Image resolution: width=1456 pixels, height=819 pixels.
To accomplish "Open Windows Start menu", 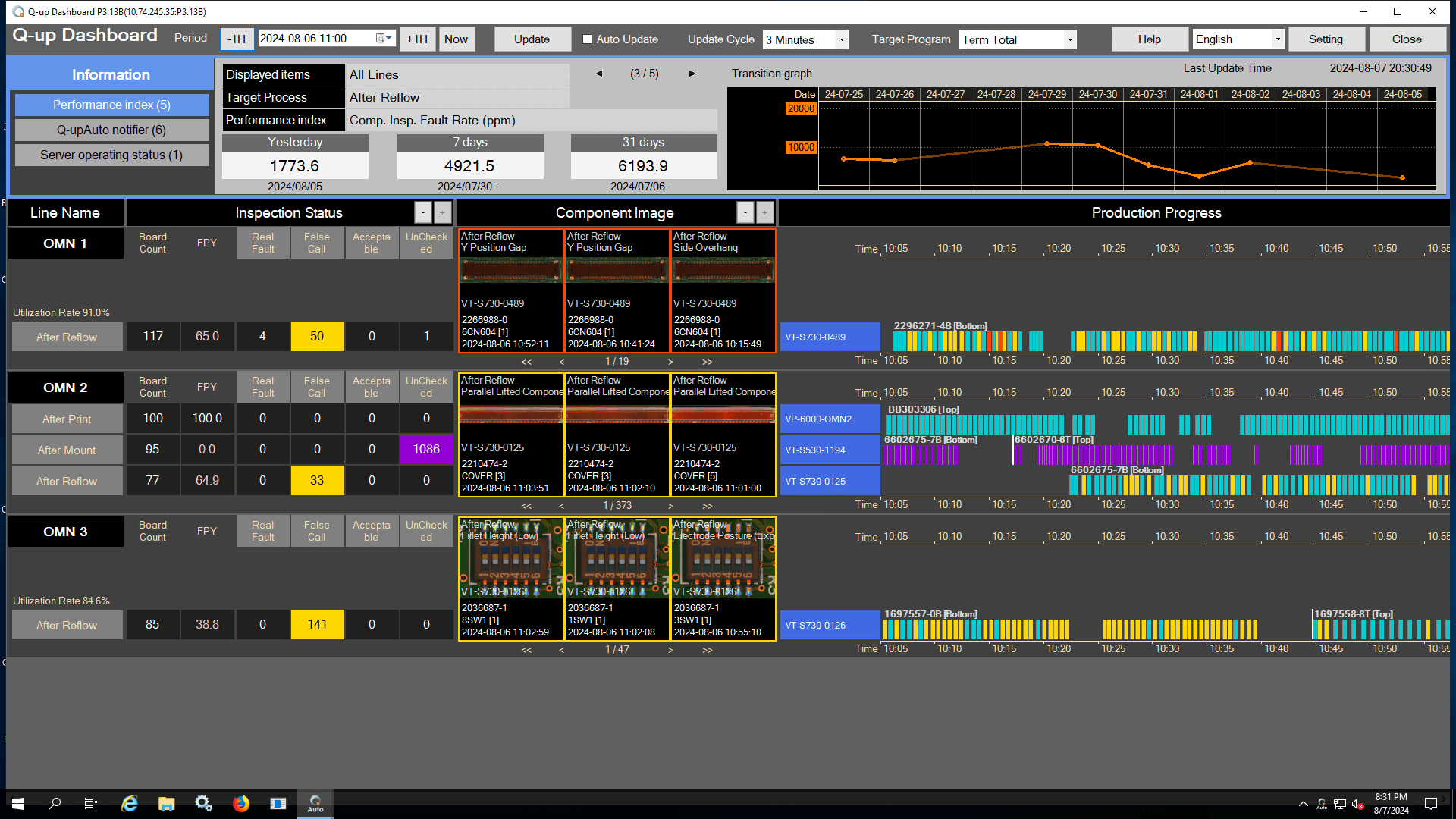I will (18, 804).
